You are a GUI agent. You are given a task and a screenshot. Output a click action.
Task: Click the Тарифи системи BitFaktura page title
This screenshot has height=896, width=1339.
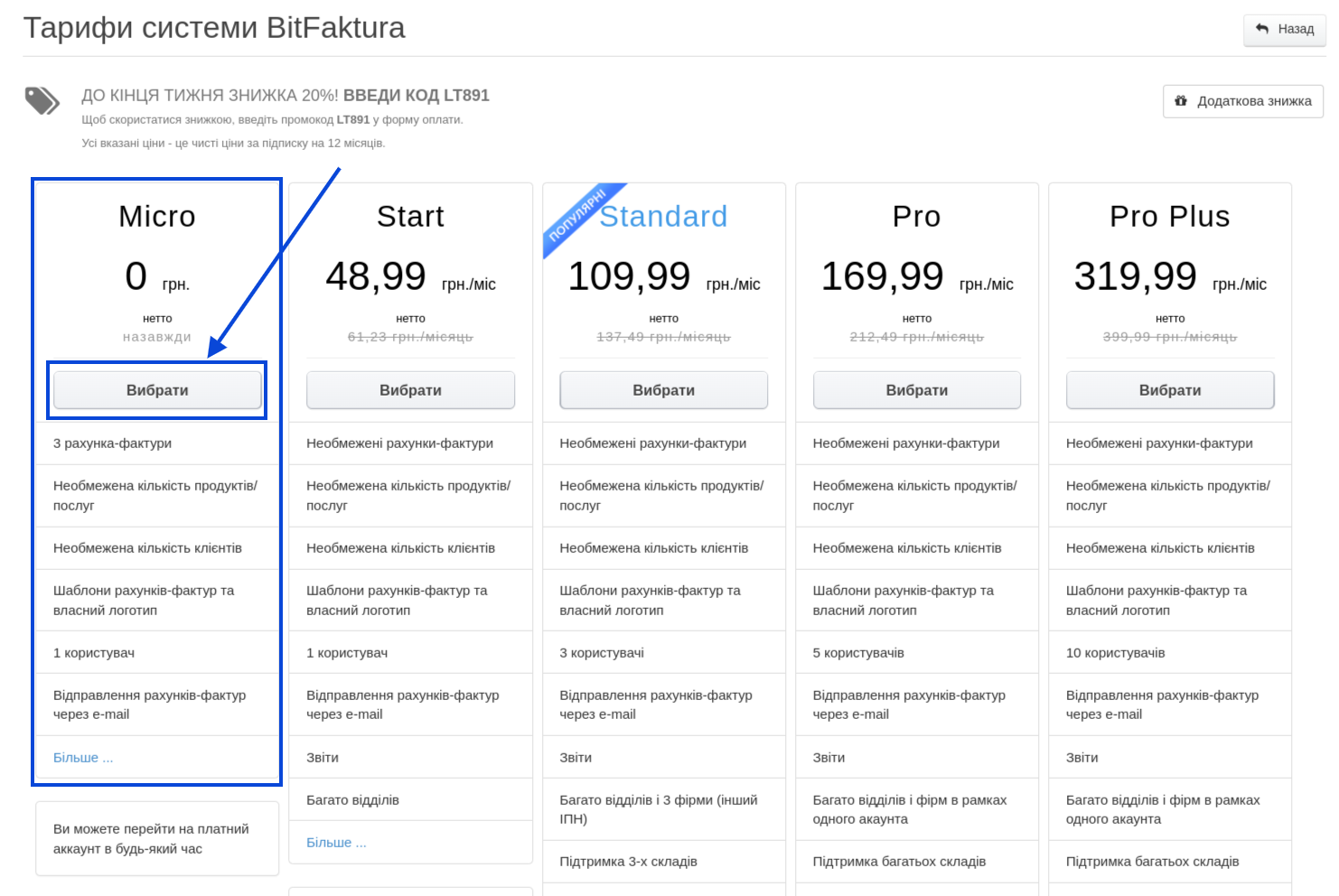click(x=214, y=28)
